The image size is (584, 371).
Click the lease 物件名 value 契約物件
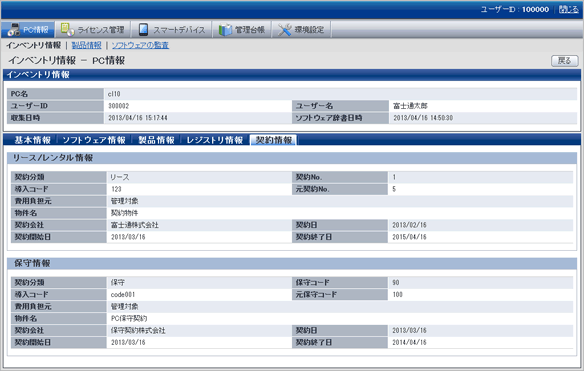coord(124,213)
